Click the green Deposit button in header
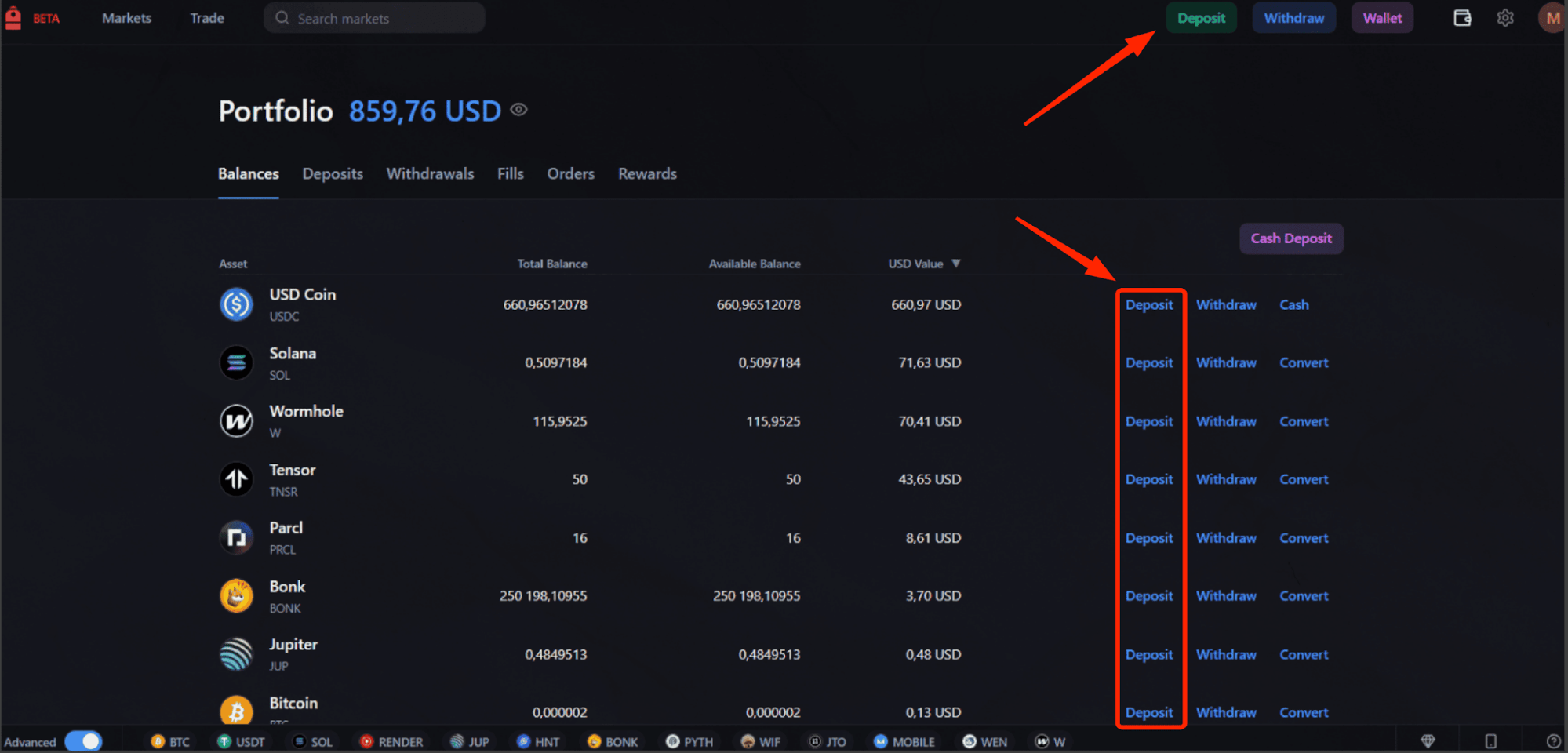 pyautogui.click(x=1201, y=18)
